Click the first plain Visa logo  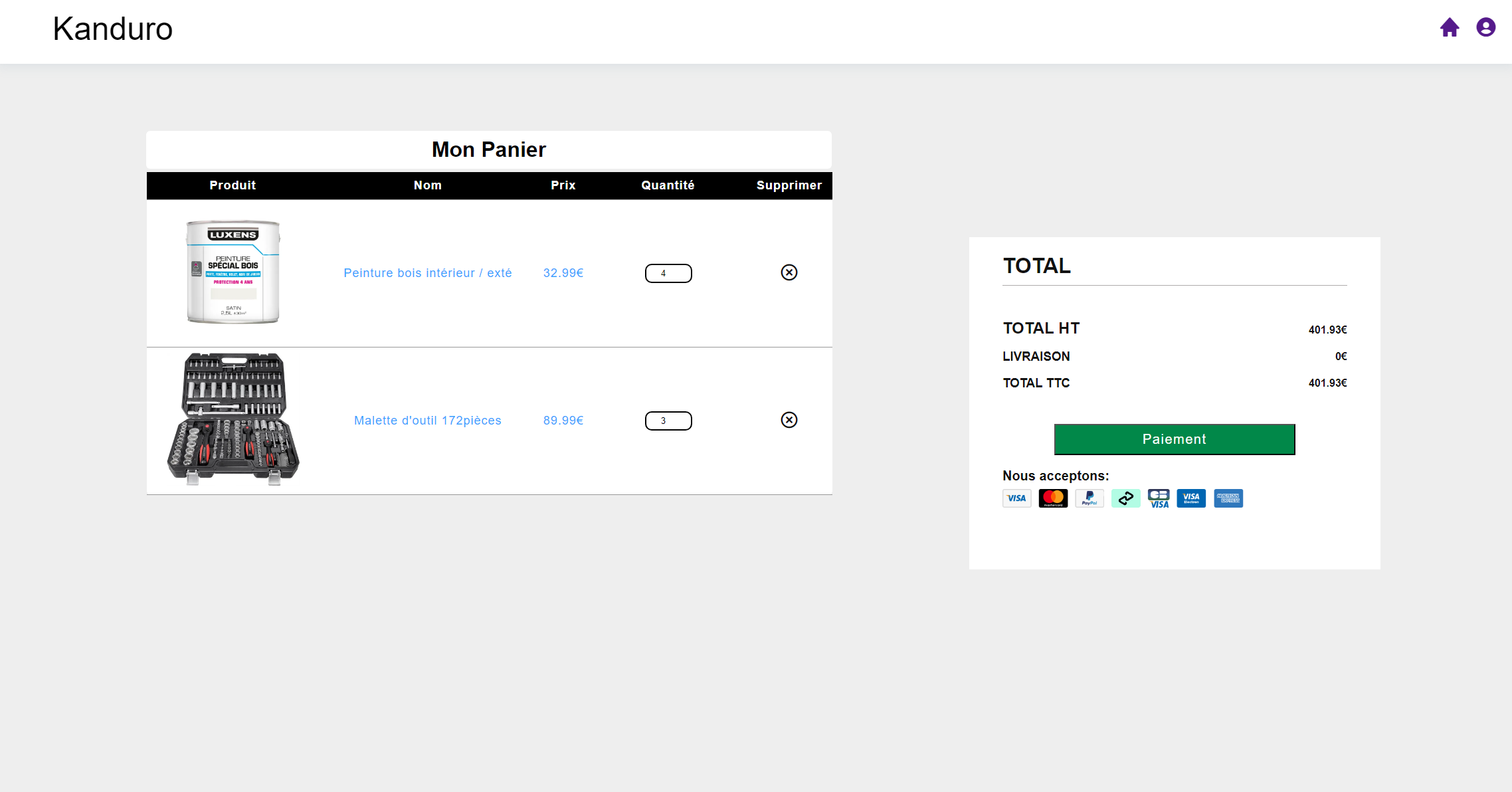(x=1016, y=498)
